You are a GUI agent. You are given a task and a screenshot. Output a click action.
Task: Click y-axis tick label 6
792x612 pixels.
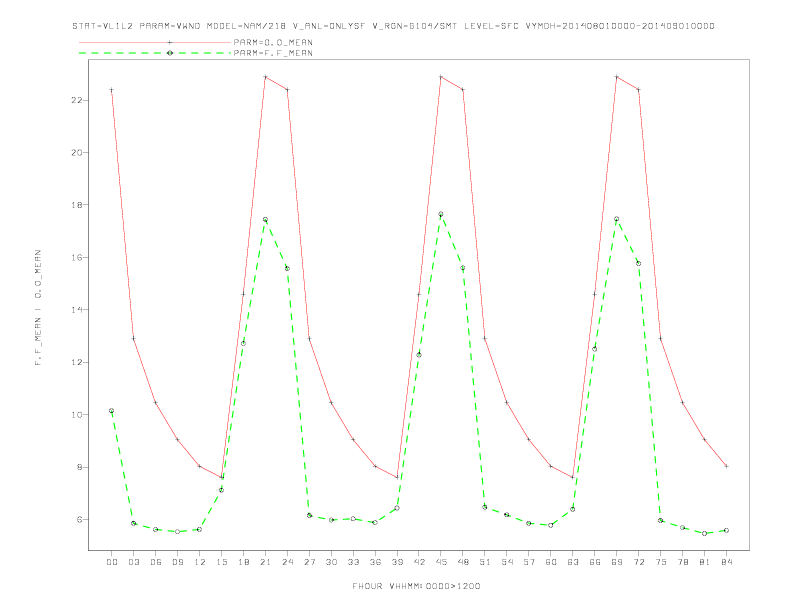80,520
